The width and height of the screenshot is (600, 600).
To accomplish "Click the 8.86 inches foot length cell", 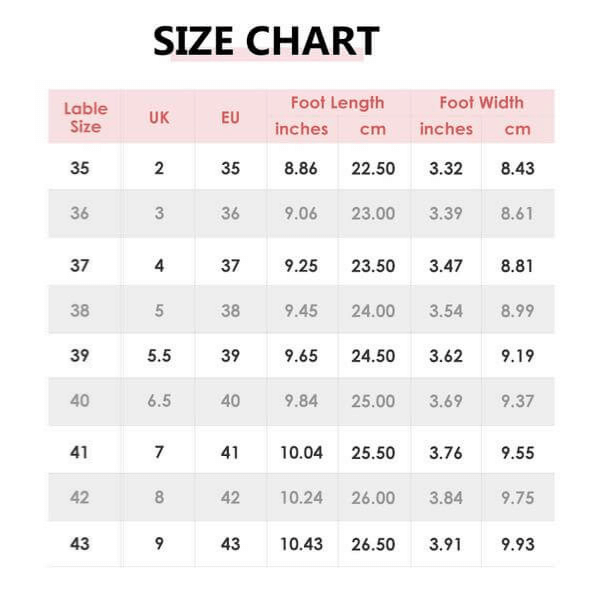I will pos(301,168).
